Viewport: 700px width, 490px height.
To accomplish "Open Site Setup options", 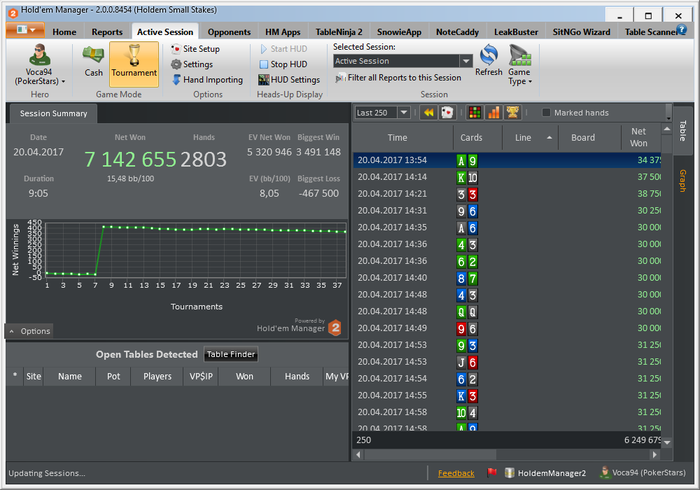I will (x=196, y=49).
